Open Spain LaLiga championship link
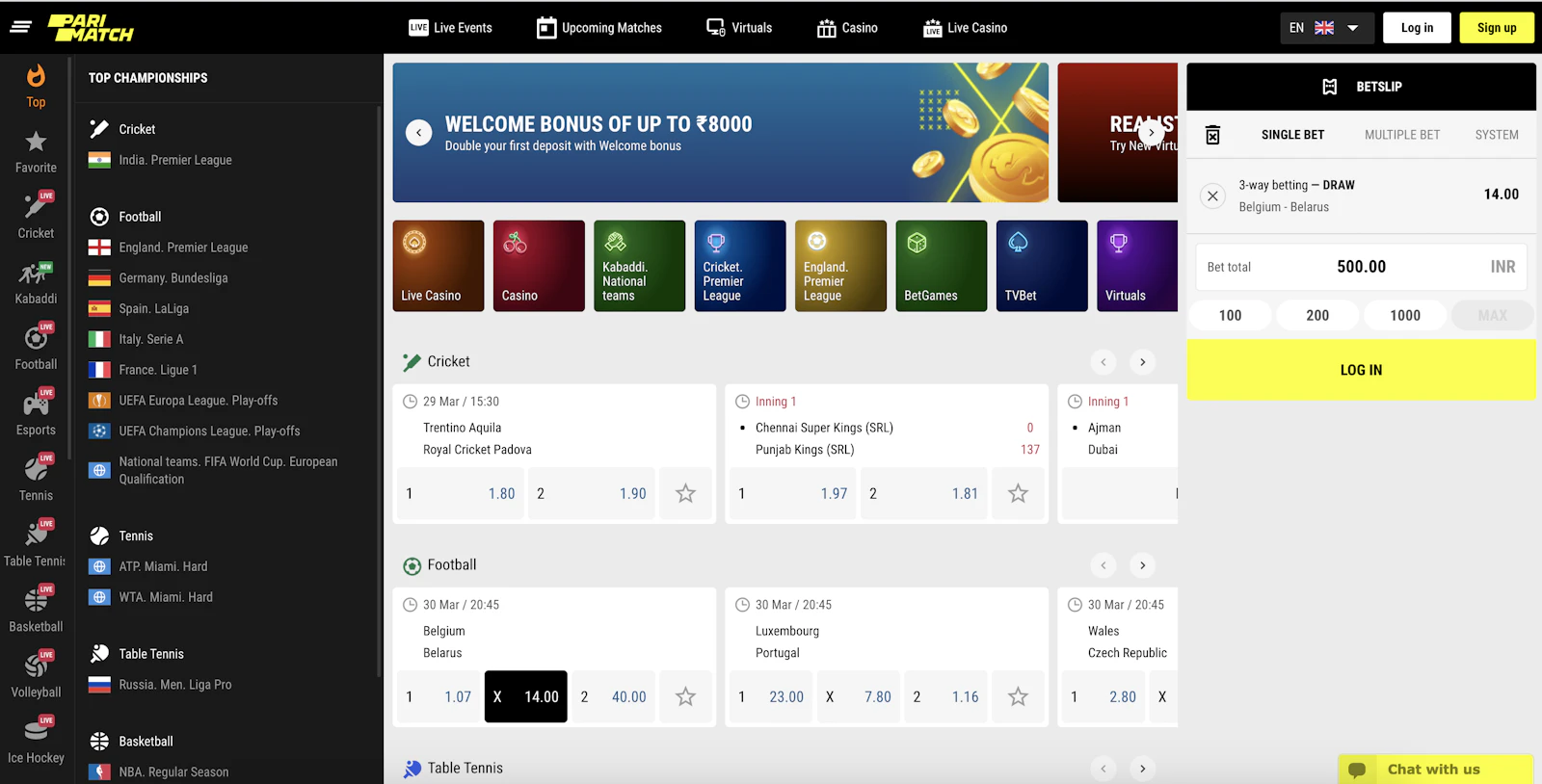1542x784 pixels. tap(153, 309)
